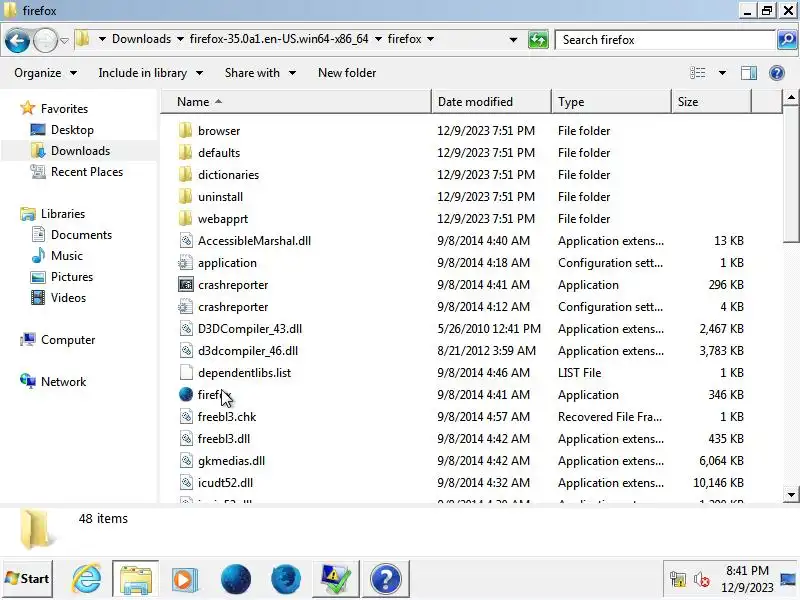
Task: Open the Music library
Action: [66, 256]
